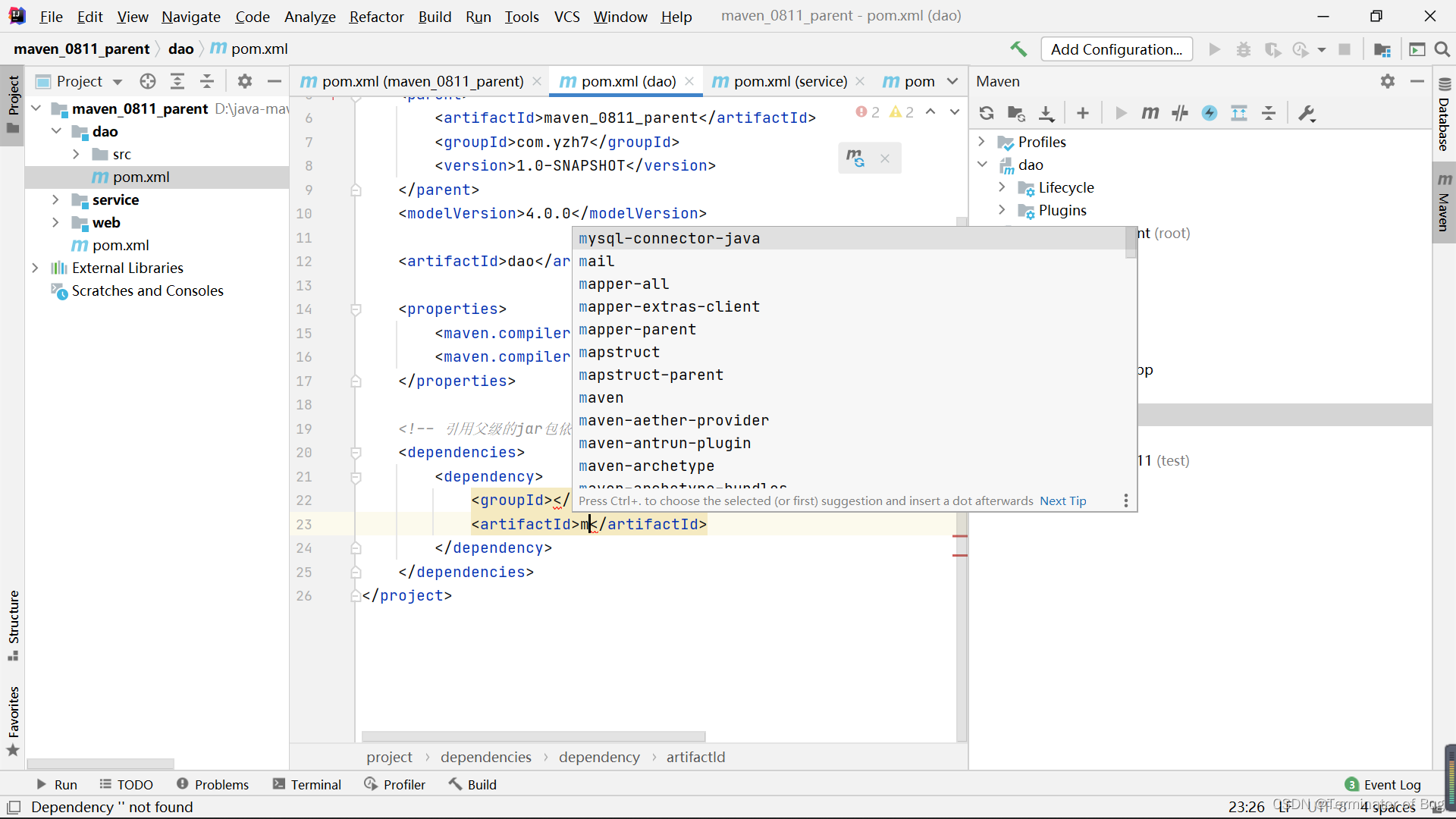Click the editor horizontal scrollbar
1456x819 pixels.
point(533,736)
